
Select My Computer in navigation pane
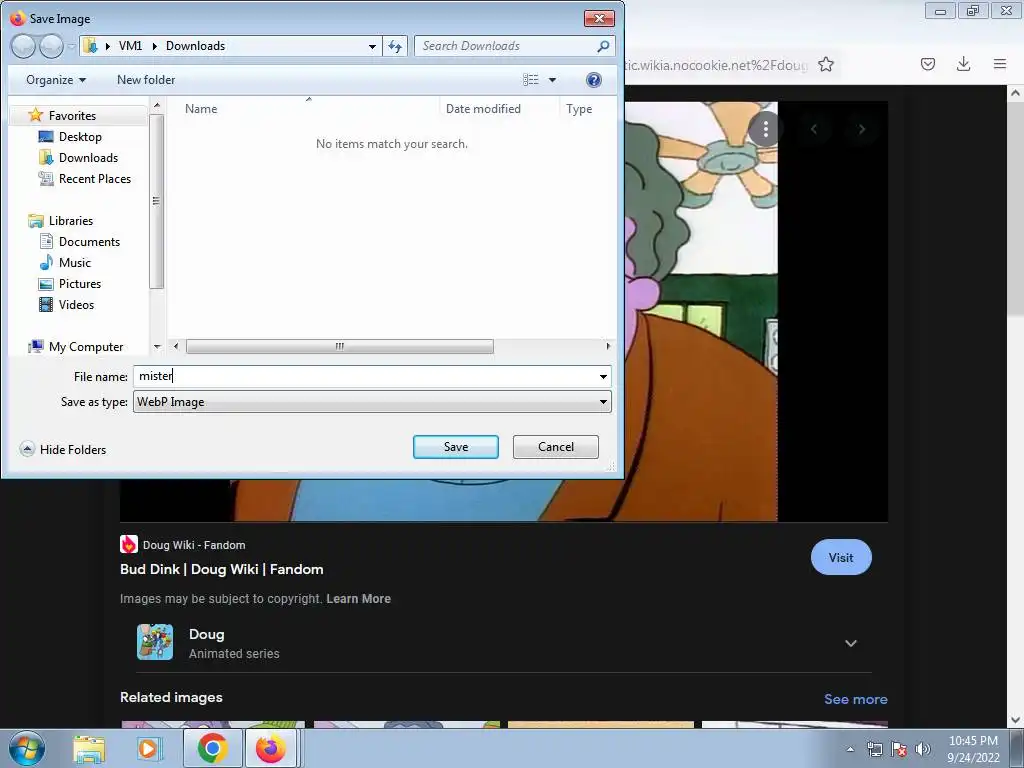[x=86, y=347]
